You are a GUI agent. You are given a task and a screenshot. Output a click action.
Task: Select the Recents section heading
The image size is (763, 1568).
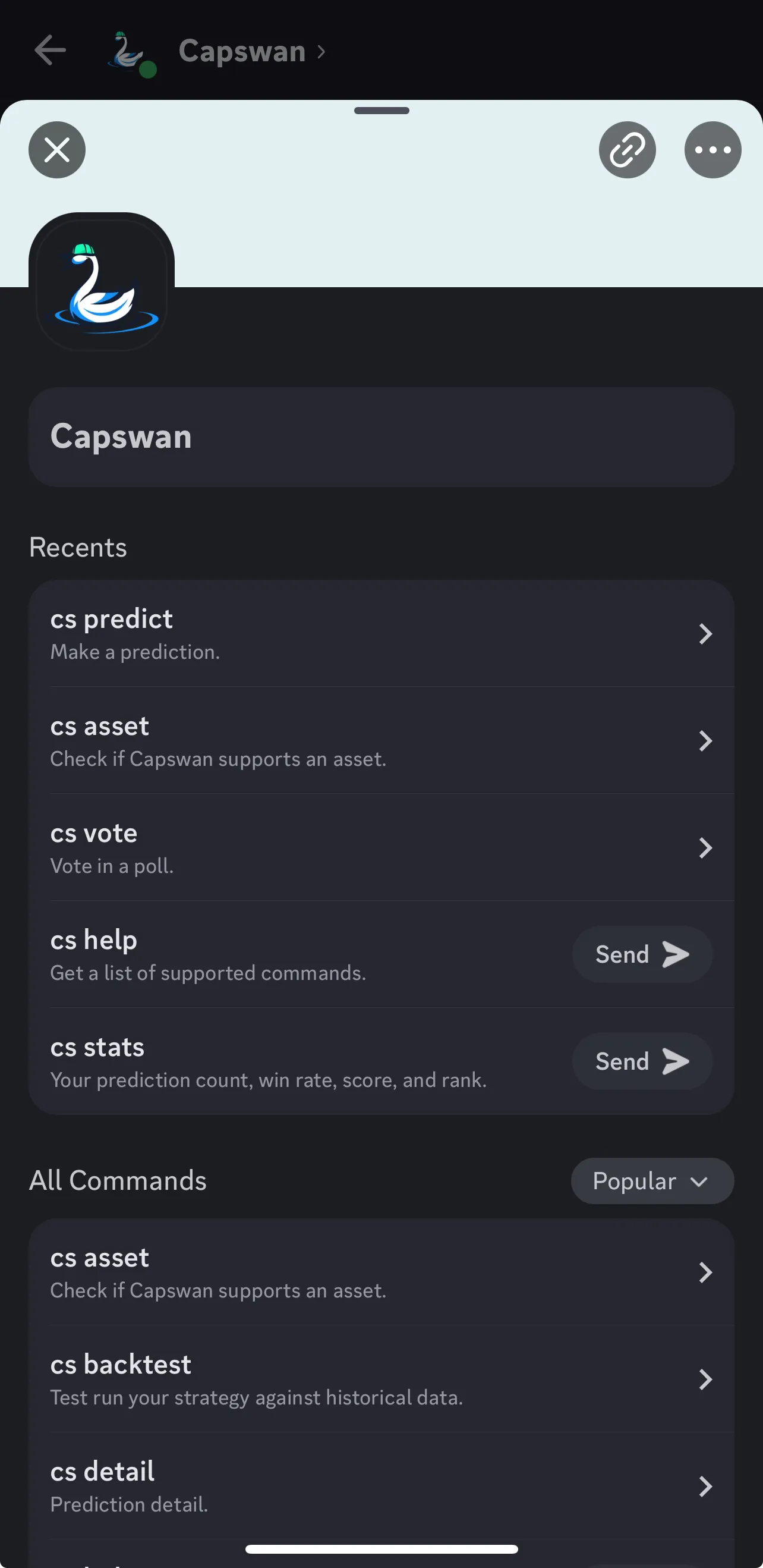(x=78, y=546)
